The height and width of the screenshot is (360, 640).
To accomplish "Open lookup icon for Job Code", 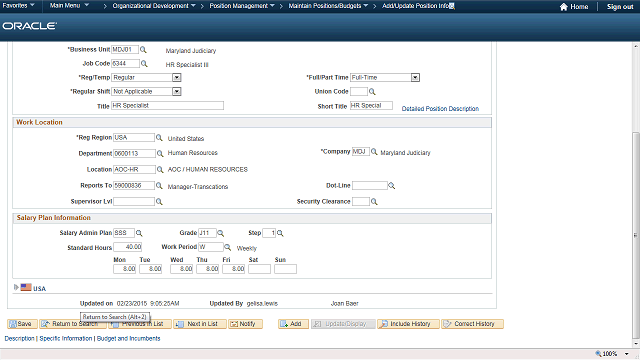I will point(144,64).
